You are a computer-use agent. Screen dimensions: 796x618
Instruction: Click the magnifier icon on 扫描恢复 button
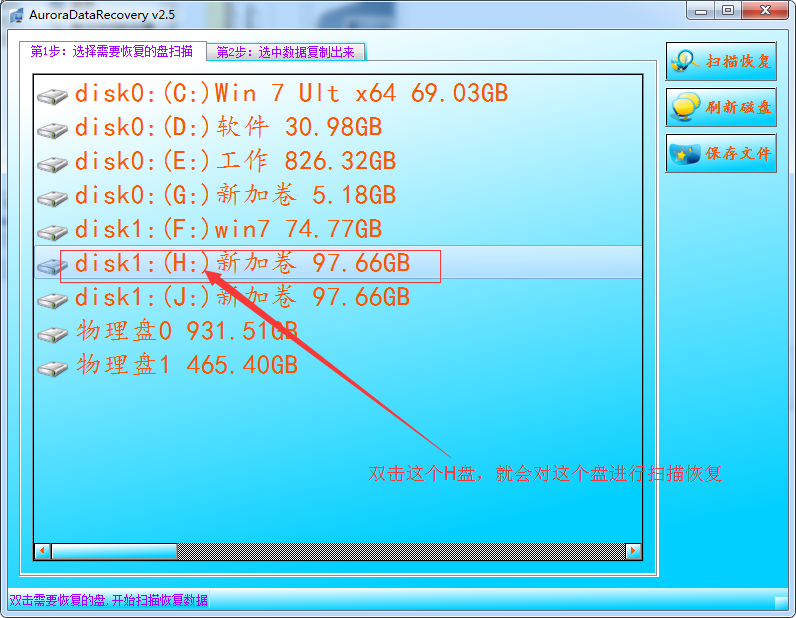(x=685, y=61)
